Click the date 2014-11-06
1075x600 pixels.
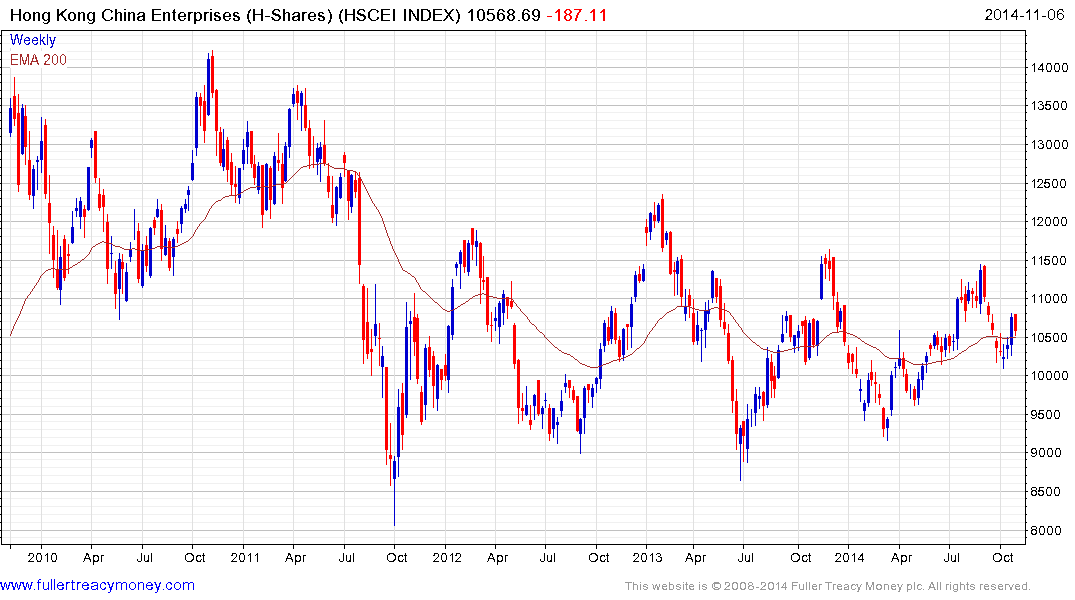click(x=1024, y=15)
